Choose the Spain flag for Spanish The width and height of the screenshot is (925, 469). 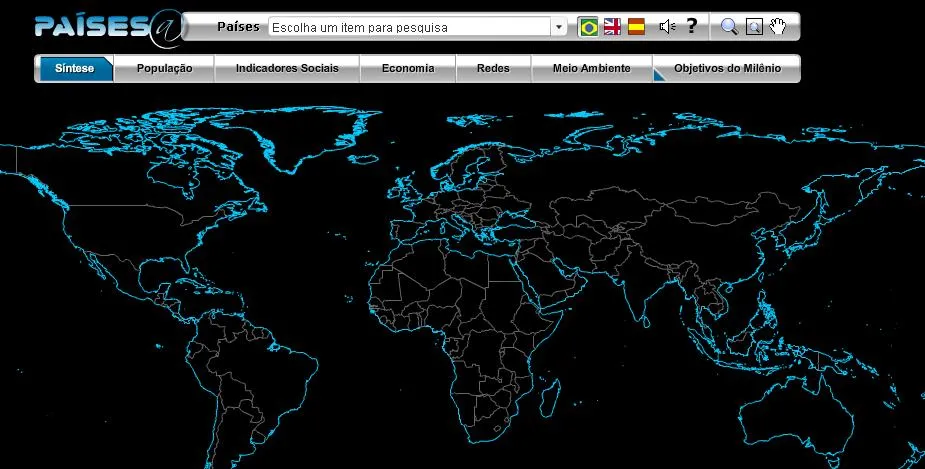pyautogui.click(x=636, y=27)
